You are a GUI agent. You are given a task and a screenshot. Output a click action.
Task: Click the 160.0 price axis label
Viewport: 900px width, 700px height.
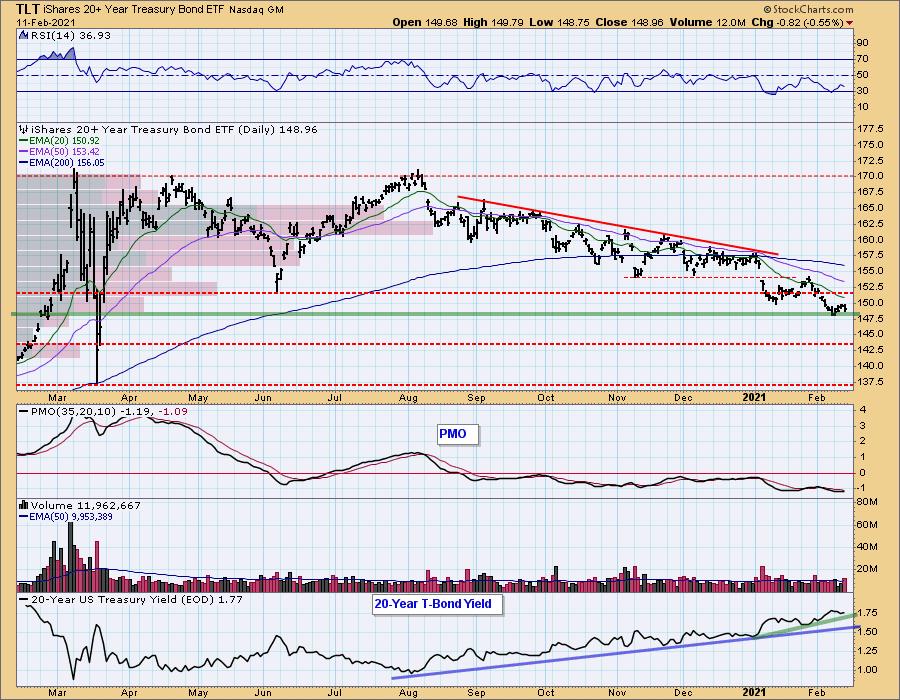[870, 240]
